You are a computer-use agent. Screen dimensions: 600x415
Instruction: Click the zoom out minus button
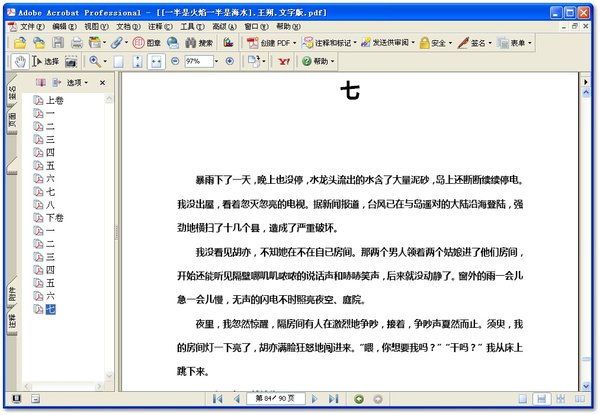(x=175, y=61)
